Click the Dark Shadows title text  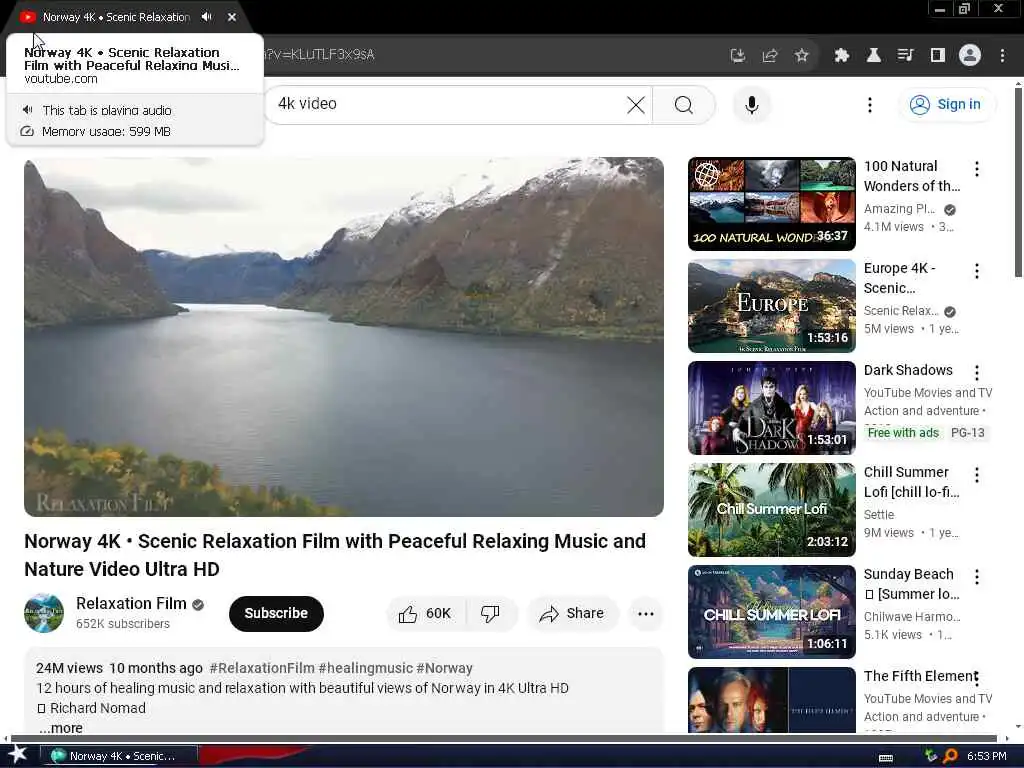tap(908, 370)
